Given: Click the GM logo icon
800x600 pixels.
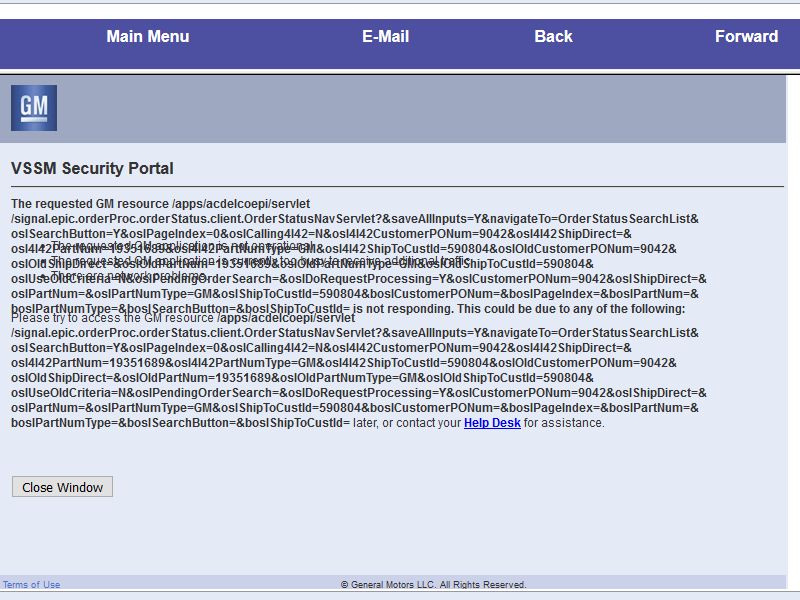Looking at the screenshot, I should point(34,108).
